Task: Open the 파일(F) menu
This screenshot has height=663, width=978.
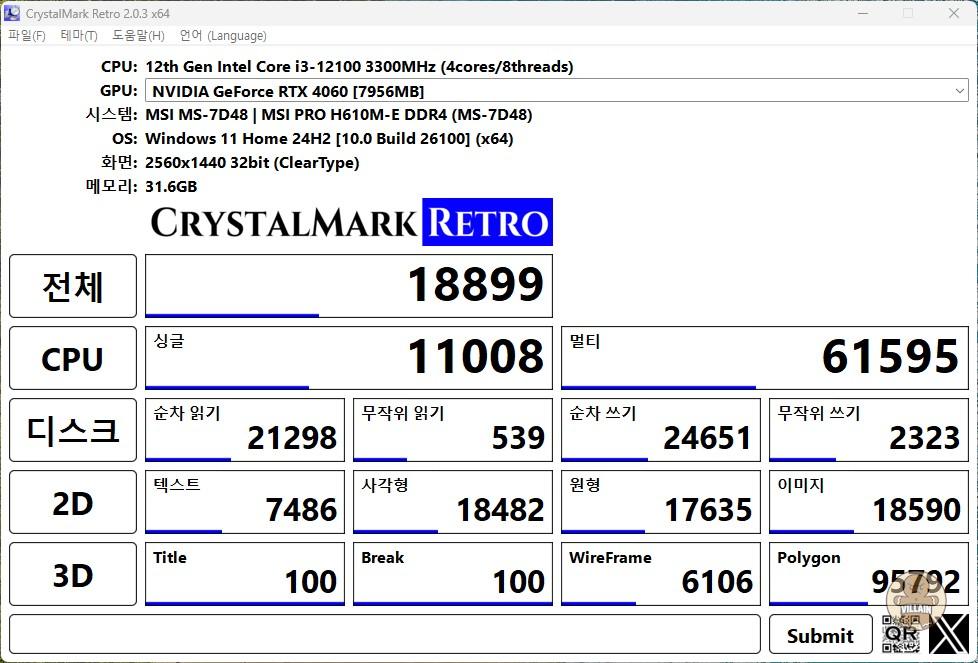Action: click(27, 36)
